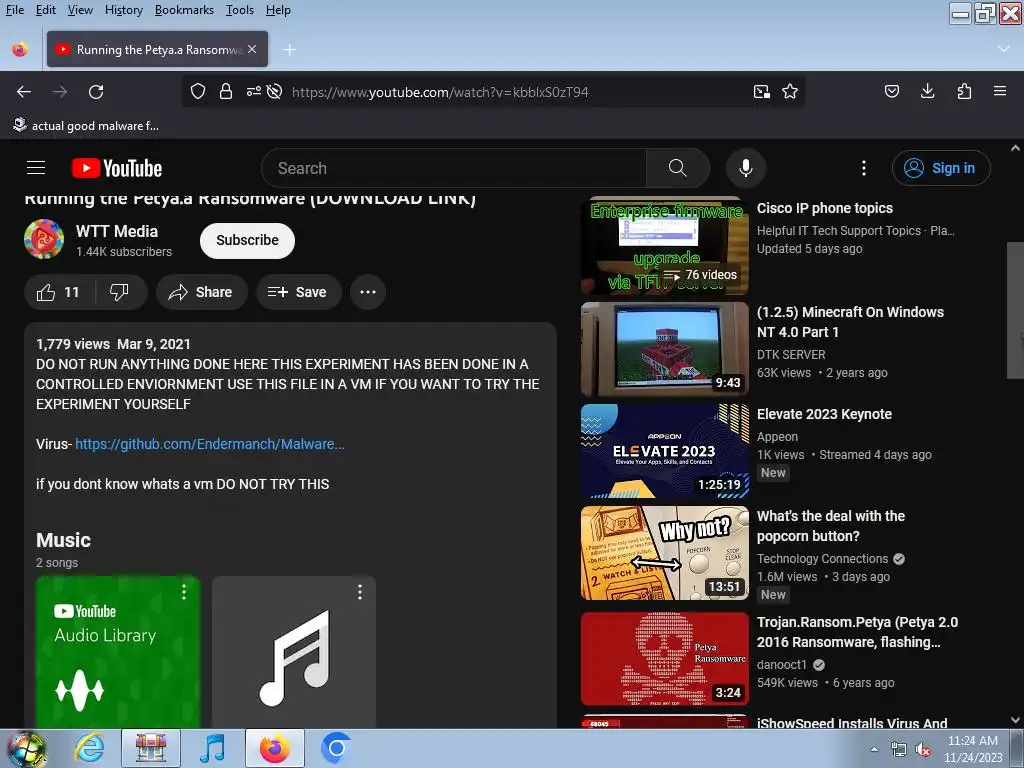Image resolution: width=1024 pixels, height=768 pixels.
Task: Open more actions ellipsis below the video
Action: (368, 292)
